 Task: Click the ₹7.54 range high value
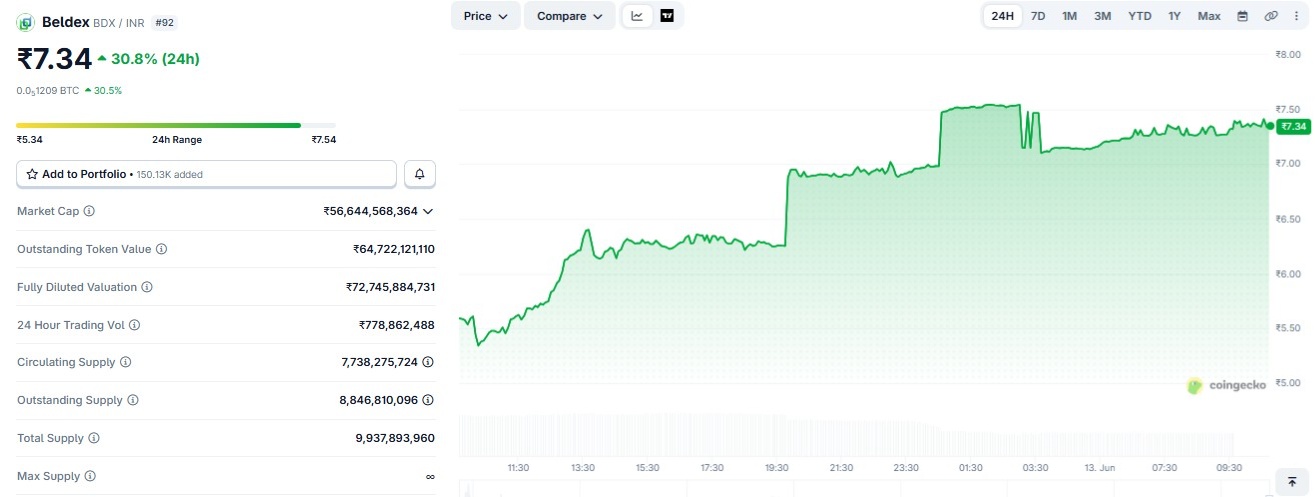(323, 139)
